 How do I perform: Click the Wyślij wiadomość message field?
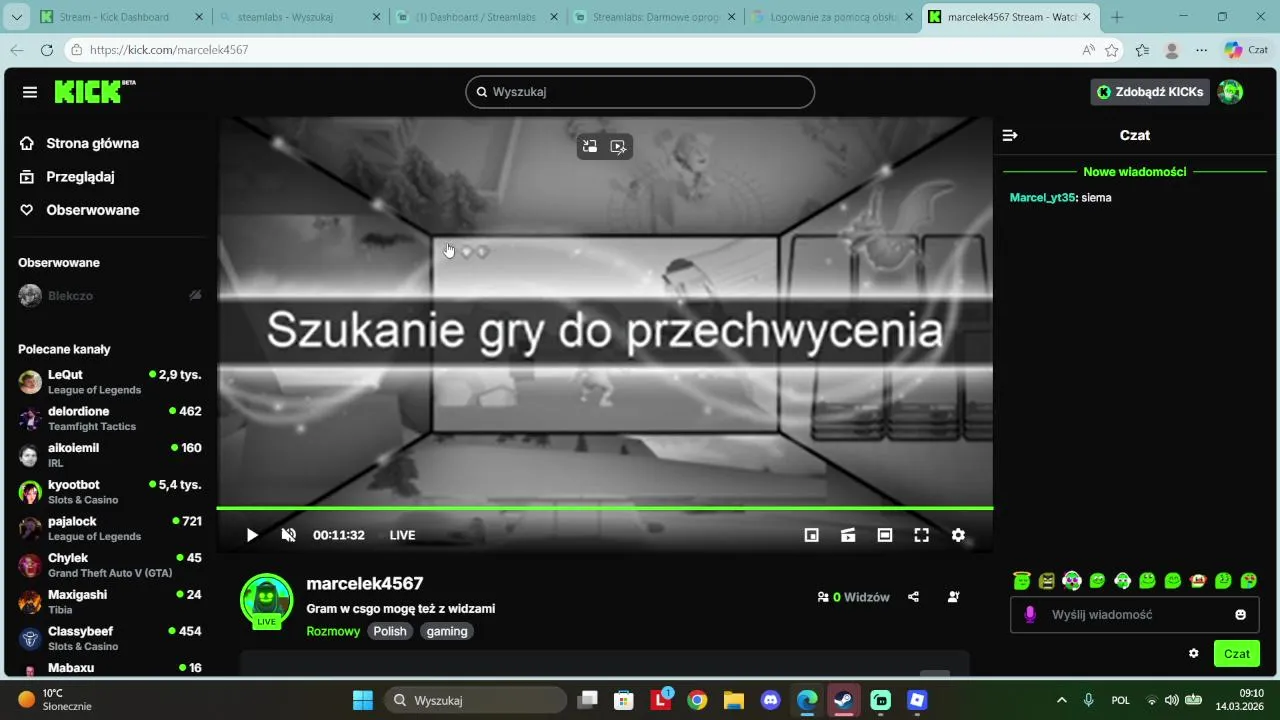tap(1134, 615)
